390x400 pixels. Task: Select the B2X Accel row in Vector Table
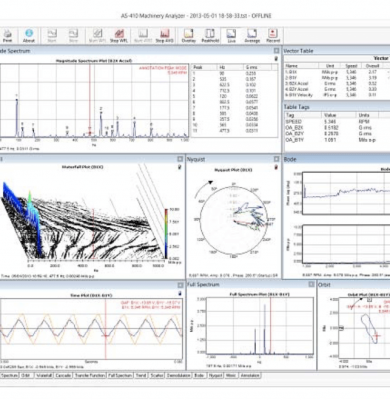coord(337,83)
